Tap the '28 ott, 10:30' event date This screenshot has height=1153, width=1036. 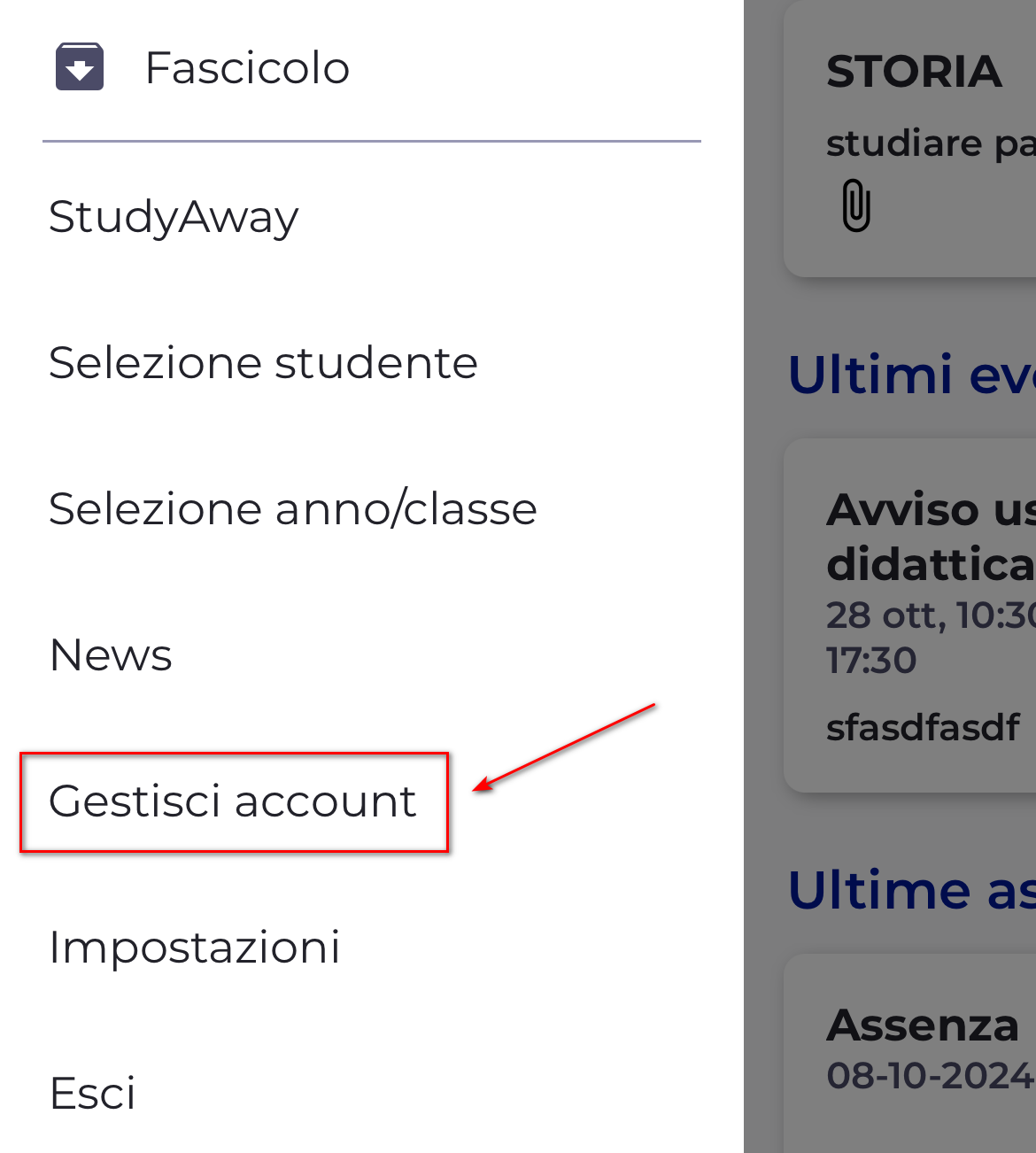(x=931, y=615)
